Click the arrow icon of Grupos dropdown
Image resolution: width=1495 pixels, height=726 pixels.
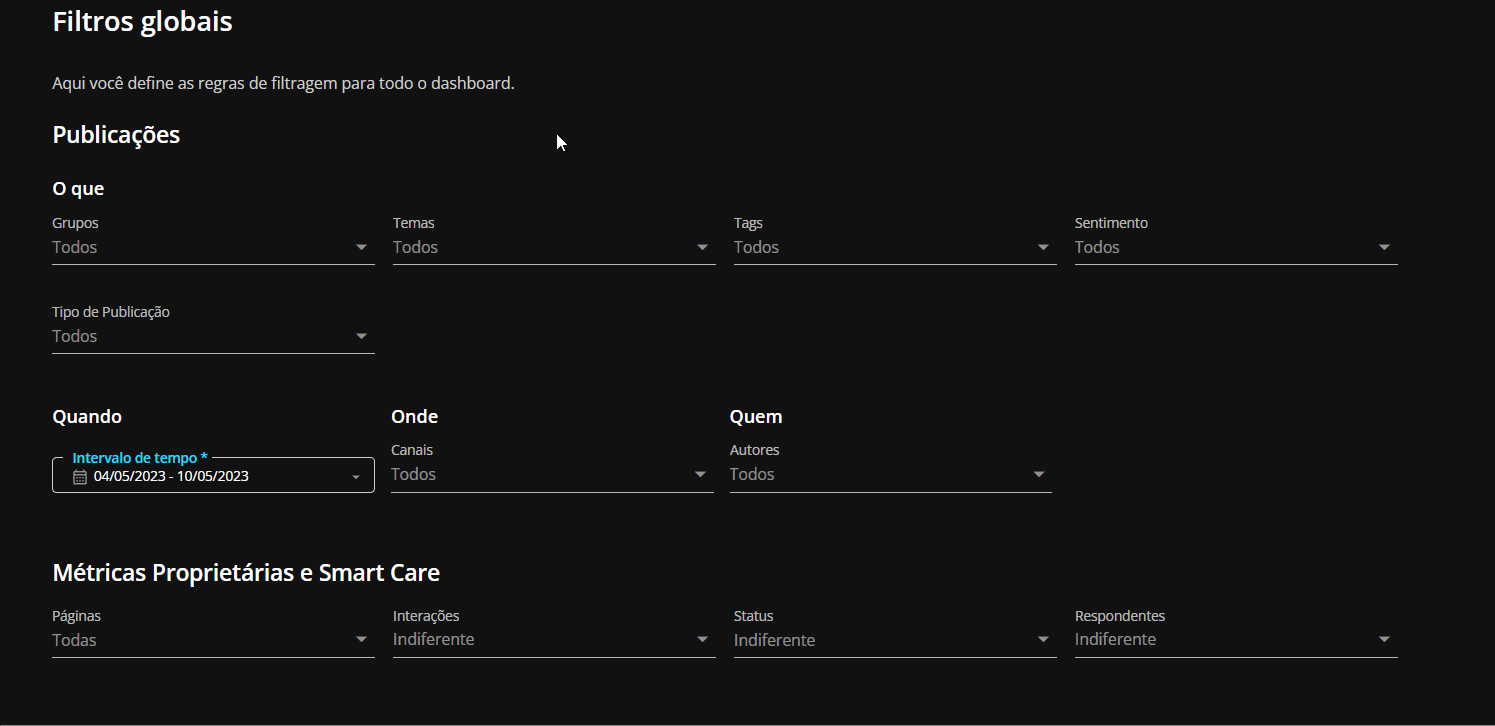361,248
